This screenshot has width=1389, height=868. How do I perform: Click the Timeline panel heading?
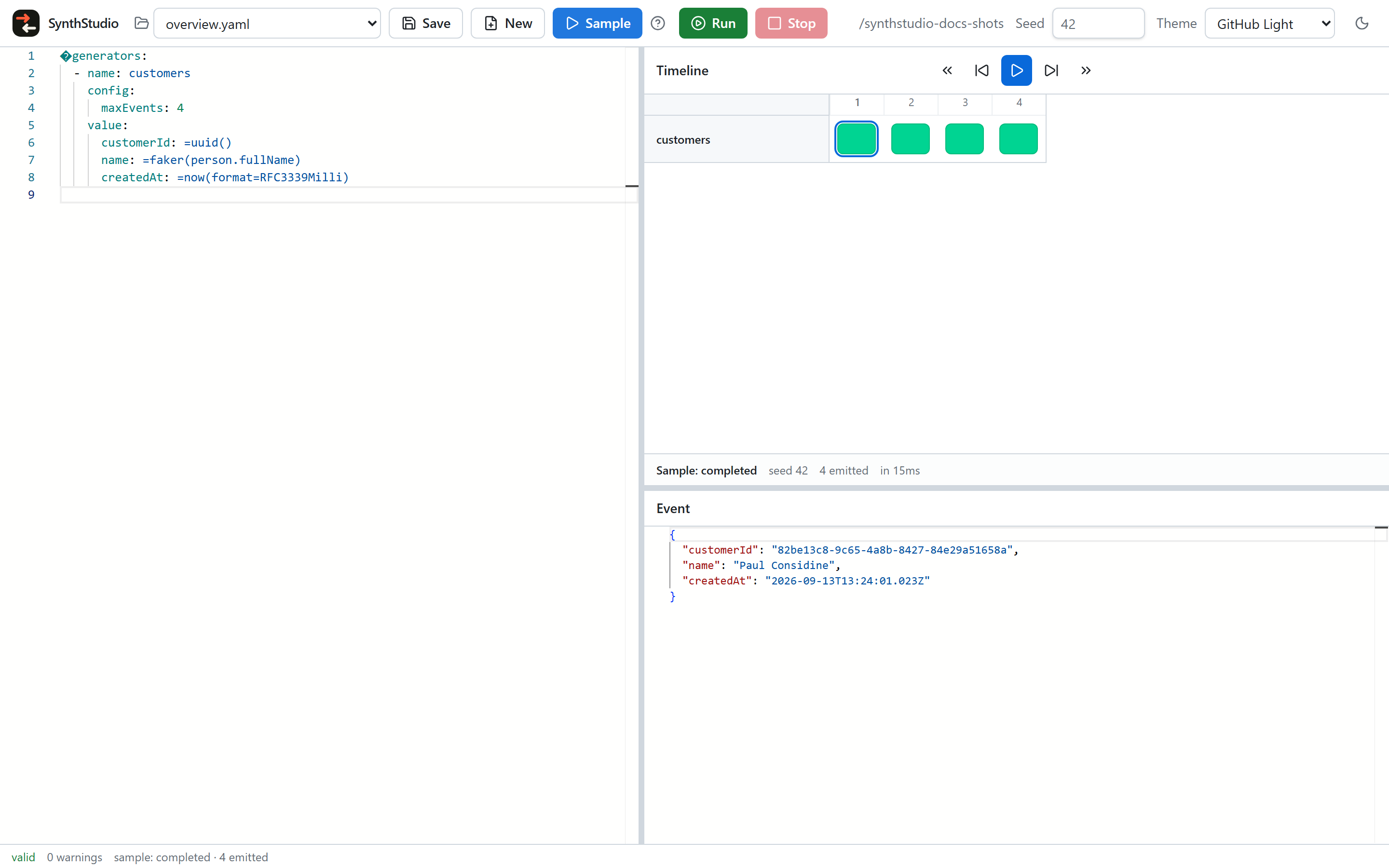coord(682,70)
